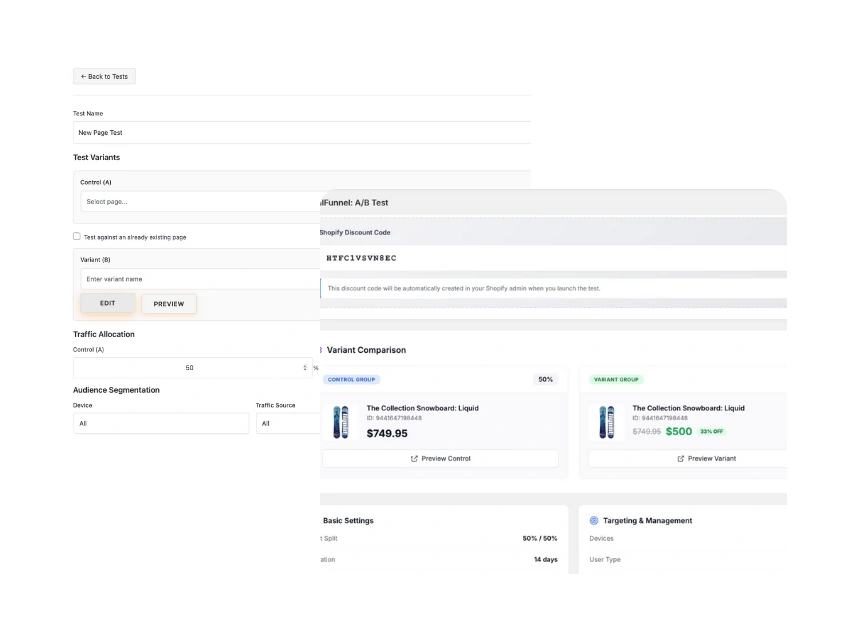Click the Preview Variant button

coord(705,459)
